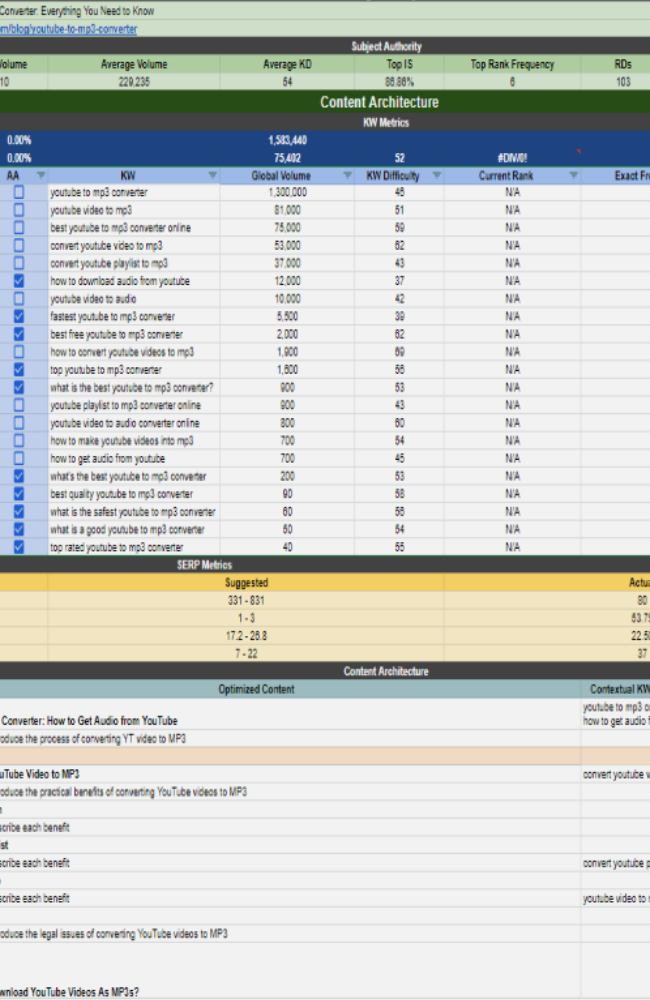Select the 1,583,440 total volume cell
Image resolution: width=650 pixels, height=1000 pixels.
point(287,140)
